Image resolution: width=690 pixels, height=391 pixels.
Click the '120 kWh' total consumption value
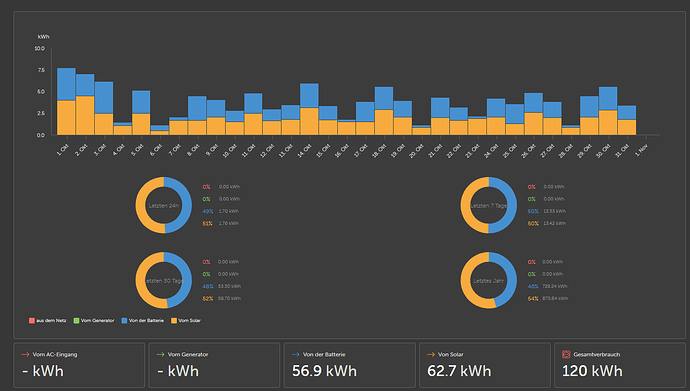[x=592, y=371]
